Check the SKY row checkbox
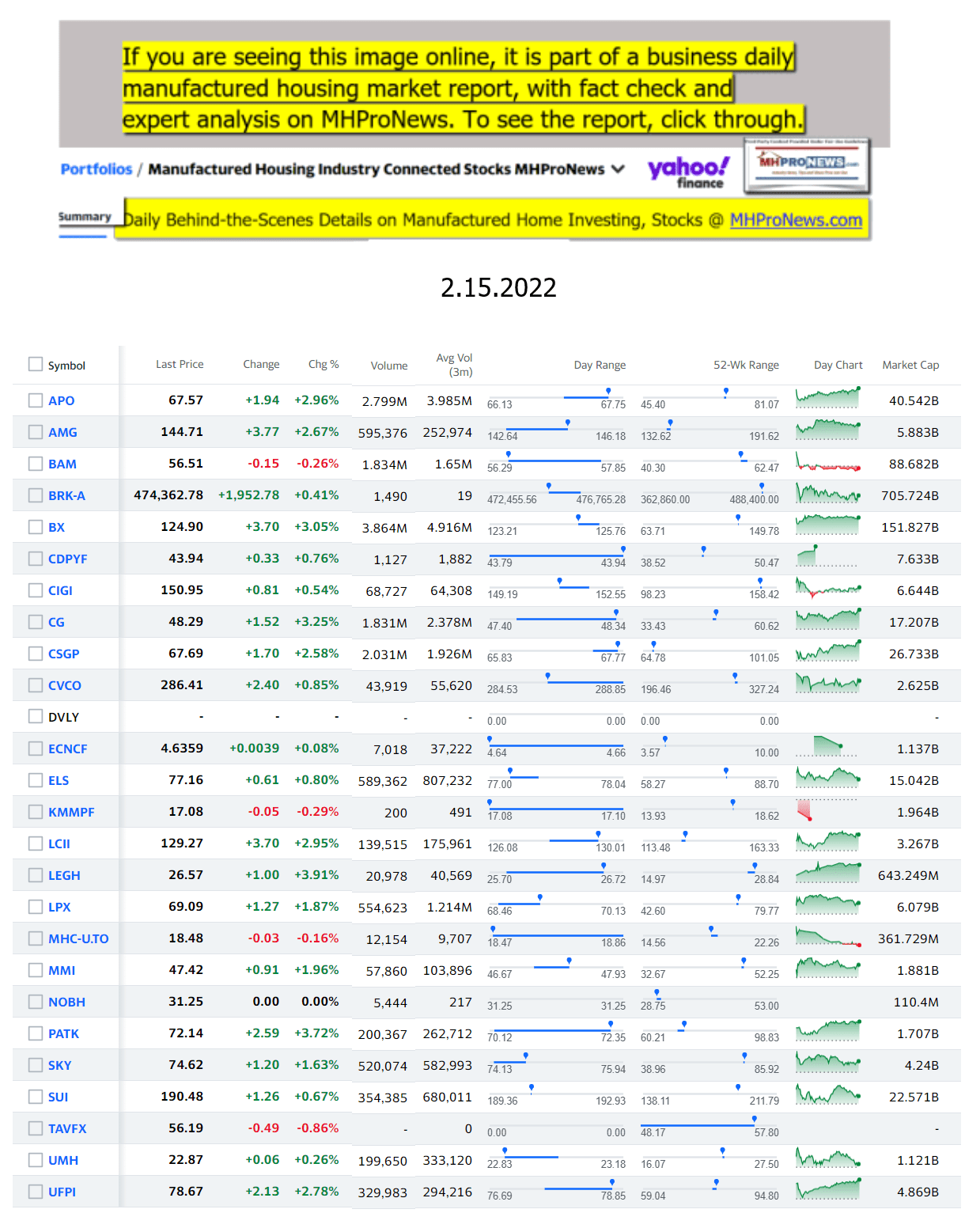The height and width of the screenshot is (1232, 965). click(36, 1065)
